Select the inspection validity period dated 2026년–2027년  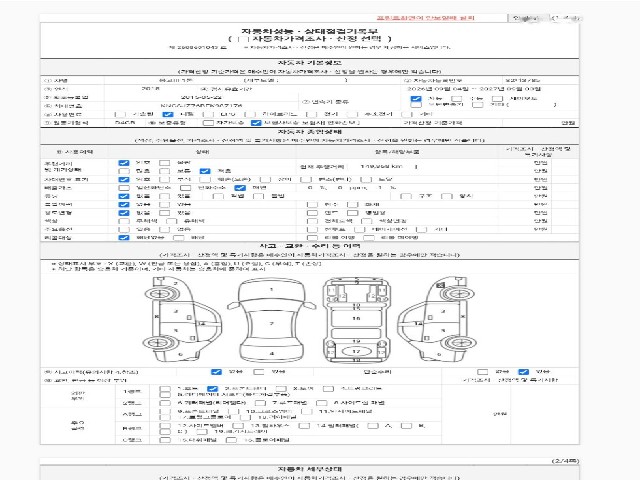point(474,89)
